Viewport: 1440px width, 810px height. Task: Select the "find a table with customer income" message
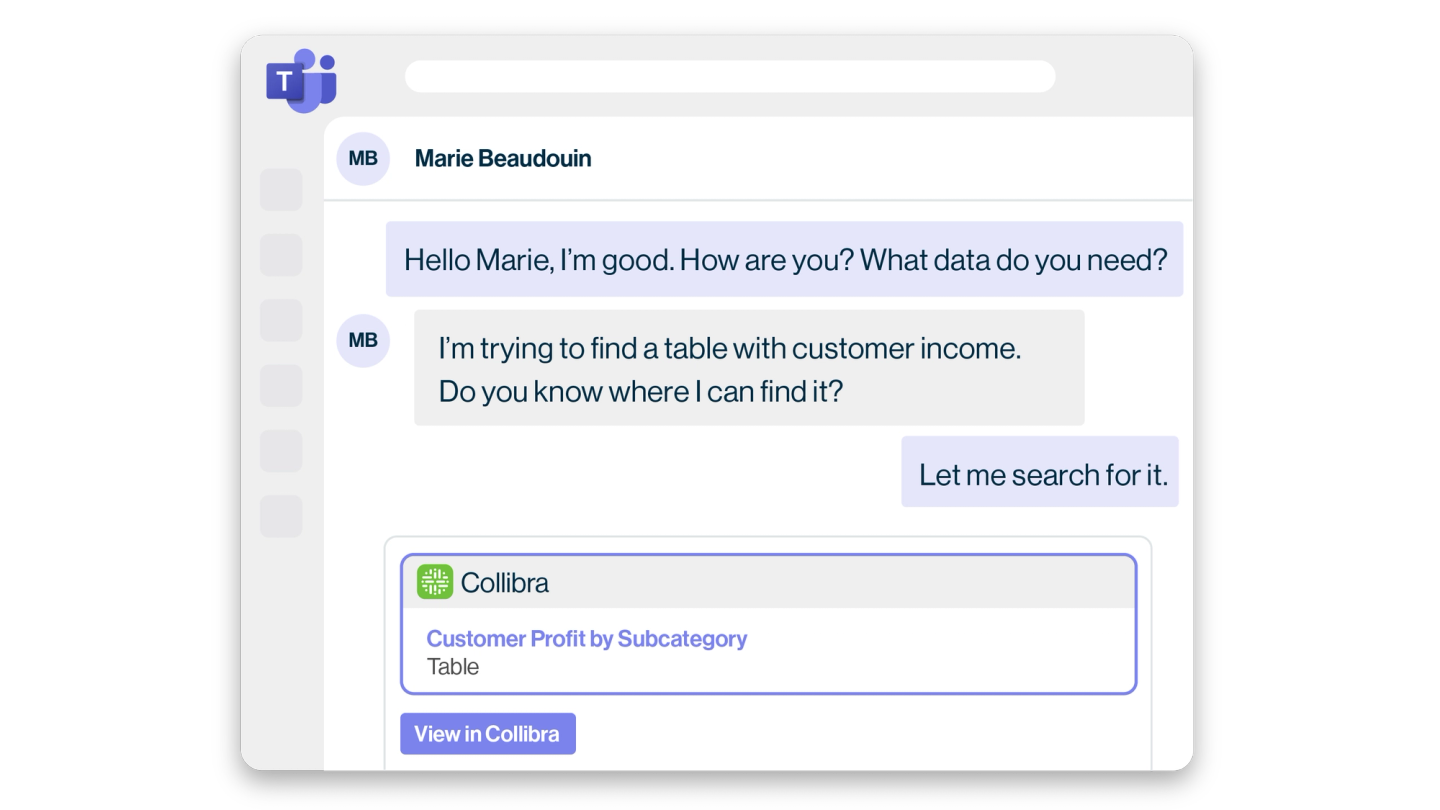click(749, 368)
